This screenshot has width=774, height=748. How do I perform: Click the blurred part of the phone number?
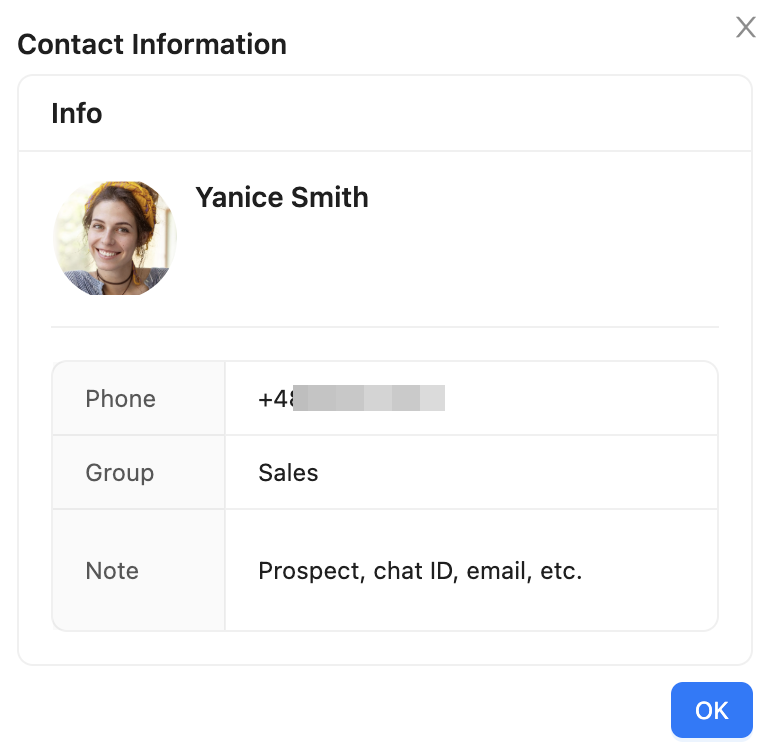click(370, 399)
